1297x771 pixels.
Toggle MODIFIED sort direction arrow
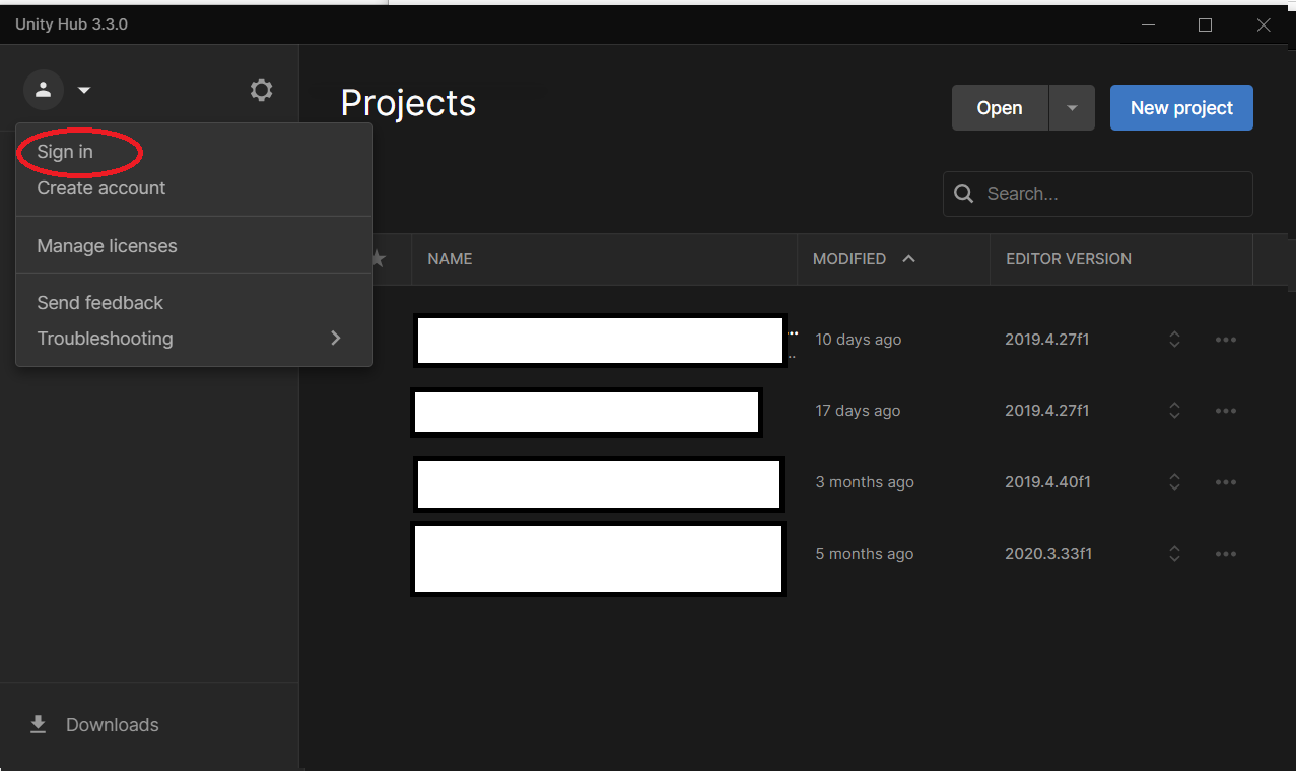(x=908, y=259)
